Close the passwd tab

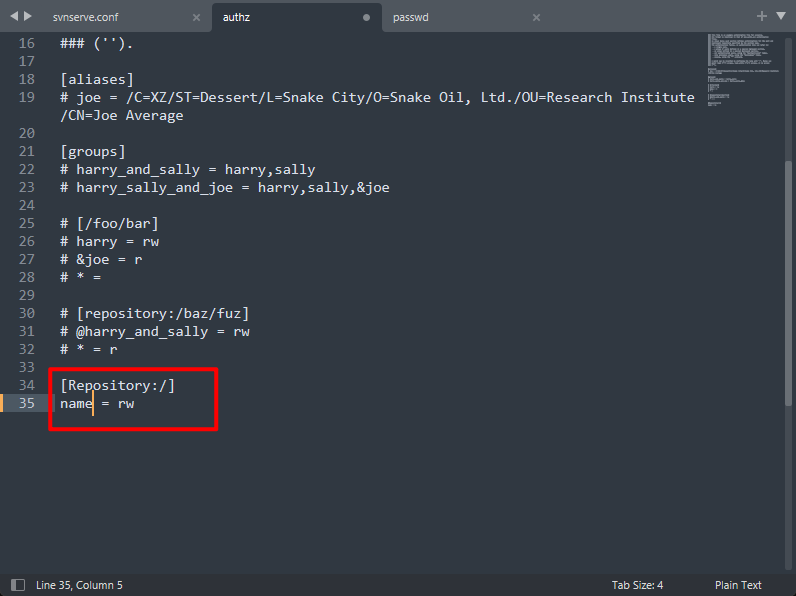536,17
